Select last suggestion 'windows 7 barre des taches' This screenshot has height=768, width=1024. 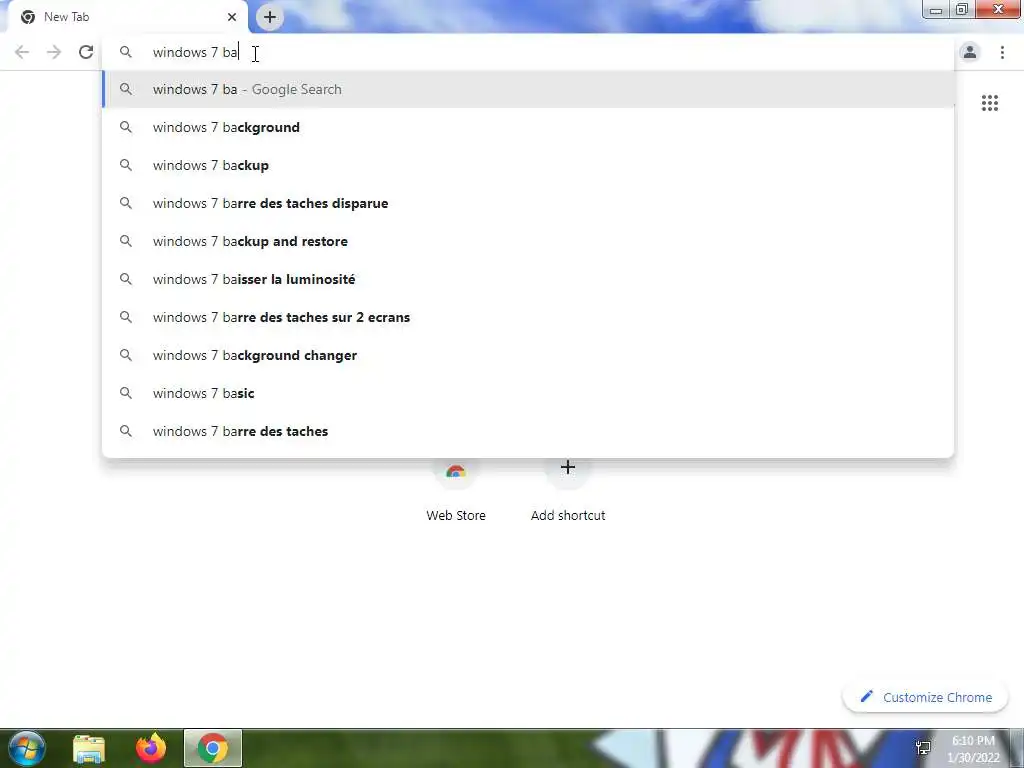click(x=528, y=431)
